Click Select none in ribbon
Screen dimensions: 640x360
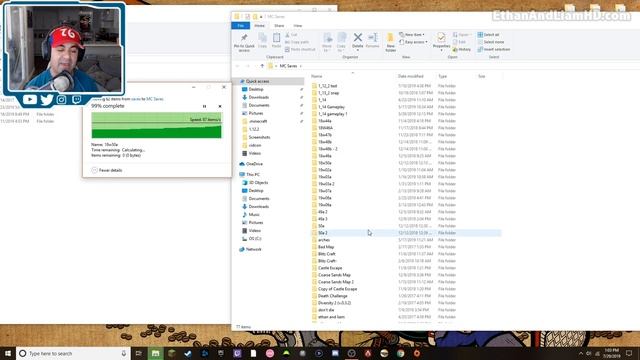pos(491,42)
